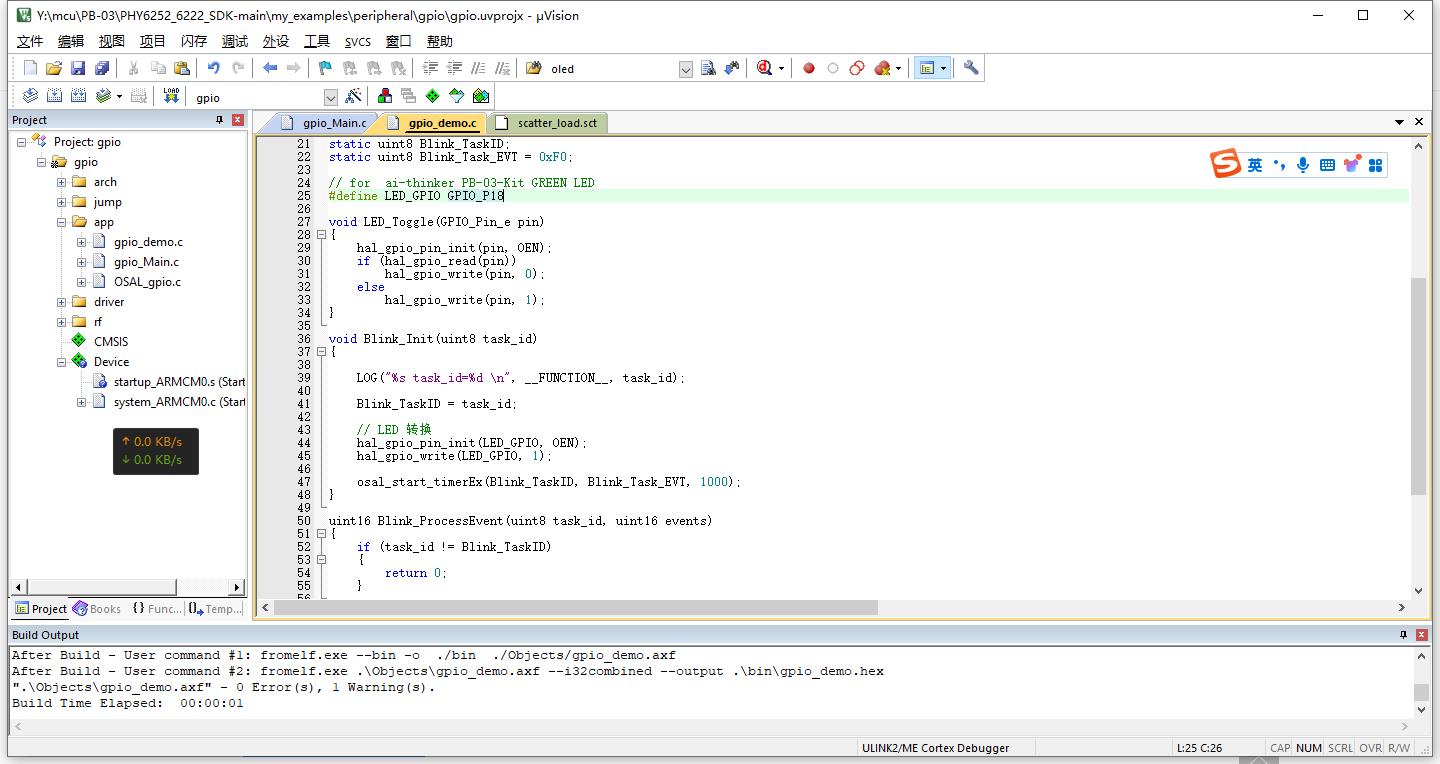Close the active editor tab
1440x764 pixels.
pyautogui.click(x=1419, y=122)
